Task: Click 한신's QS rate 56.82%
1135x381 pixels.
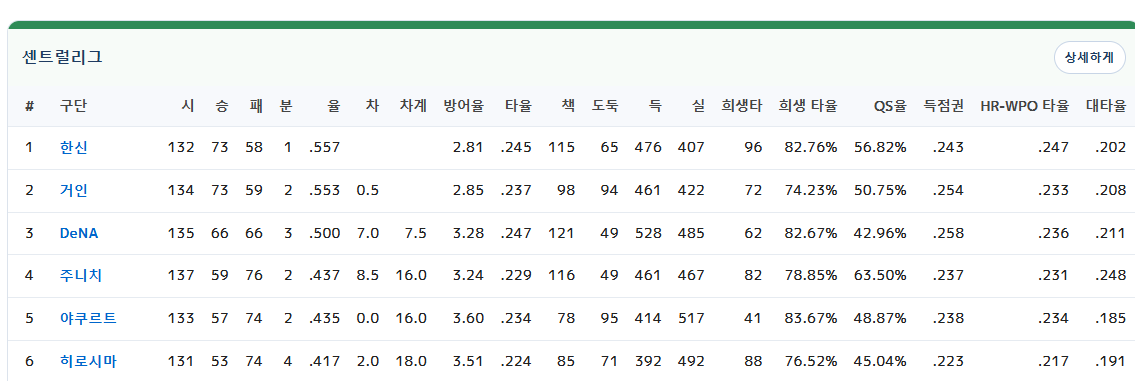Action: (x=880, y=148)
